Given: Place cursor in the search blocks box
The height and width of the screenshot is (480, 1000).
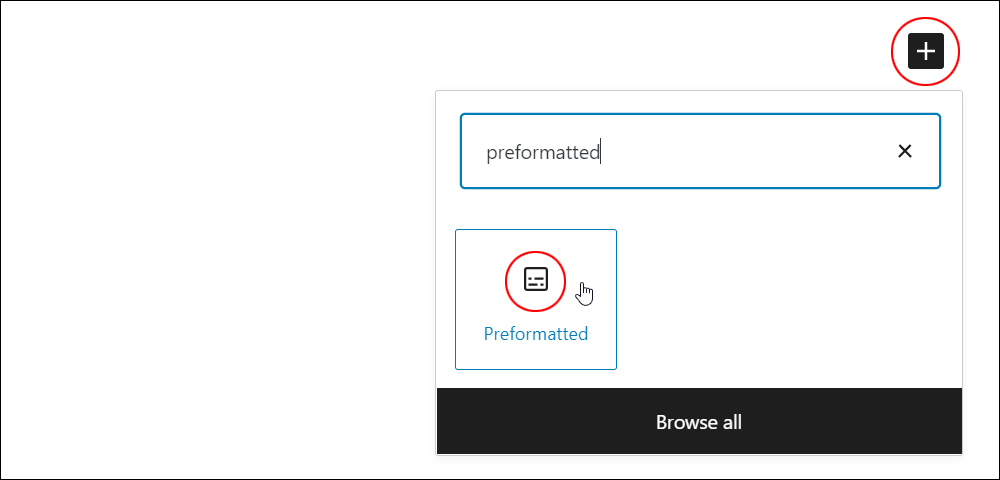Looking at the screenshot, I should (700, 151).
